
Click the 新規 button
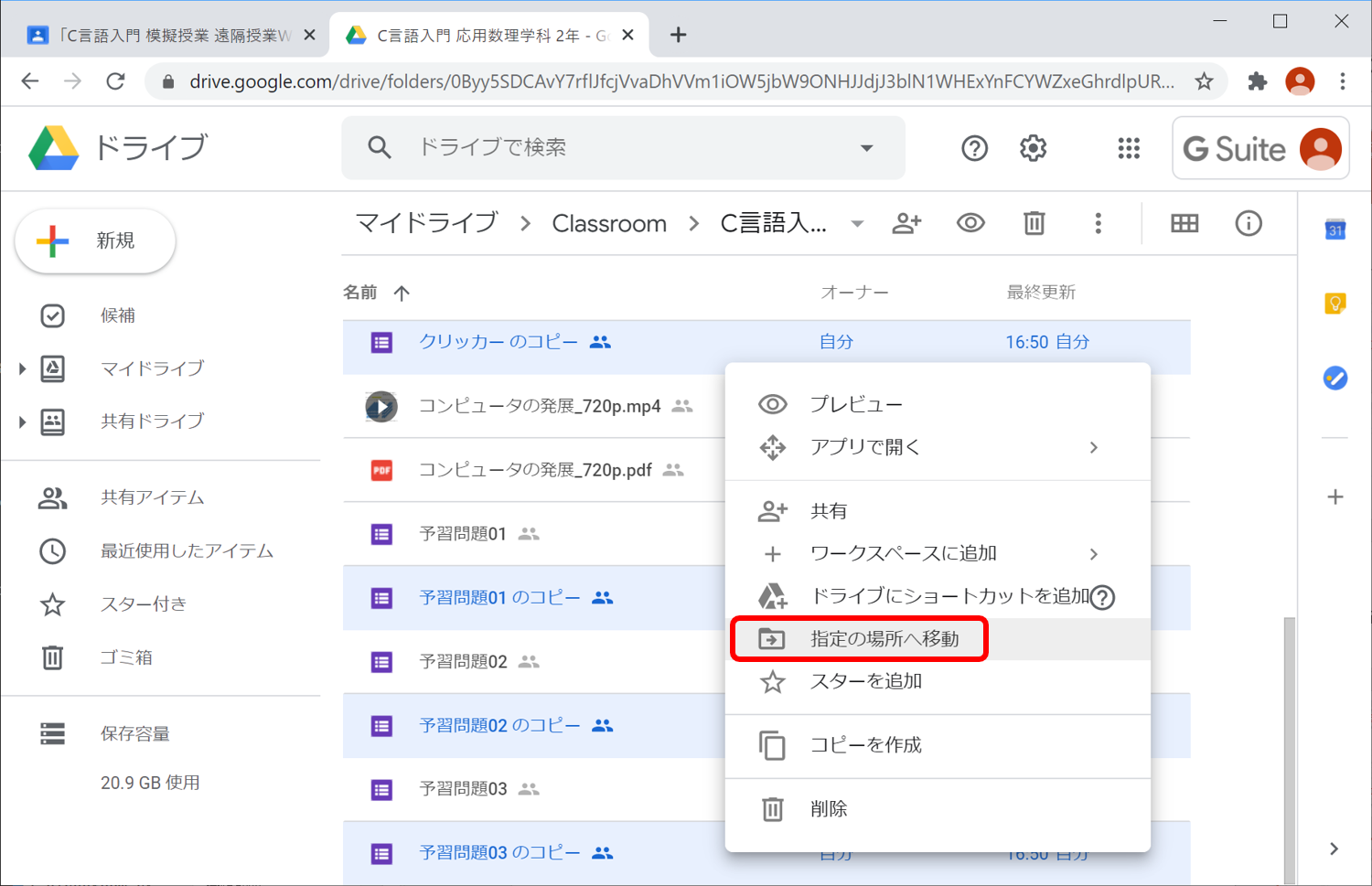click(x=95, y=240)
